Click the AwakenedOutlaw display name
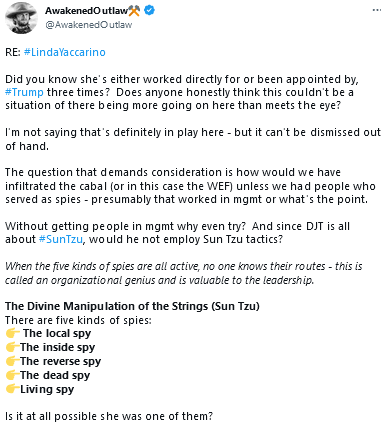This screenshot has width=381, height=425. point(87,11)
